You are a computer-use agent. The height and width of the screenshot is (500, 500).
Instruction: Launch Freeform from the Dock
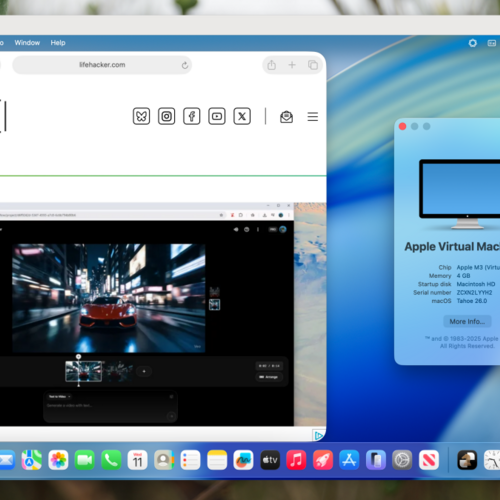(243, 460)
